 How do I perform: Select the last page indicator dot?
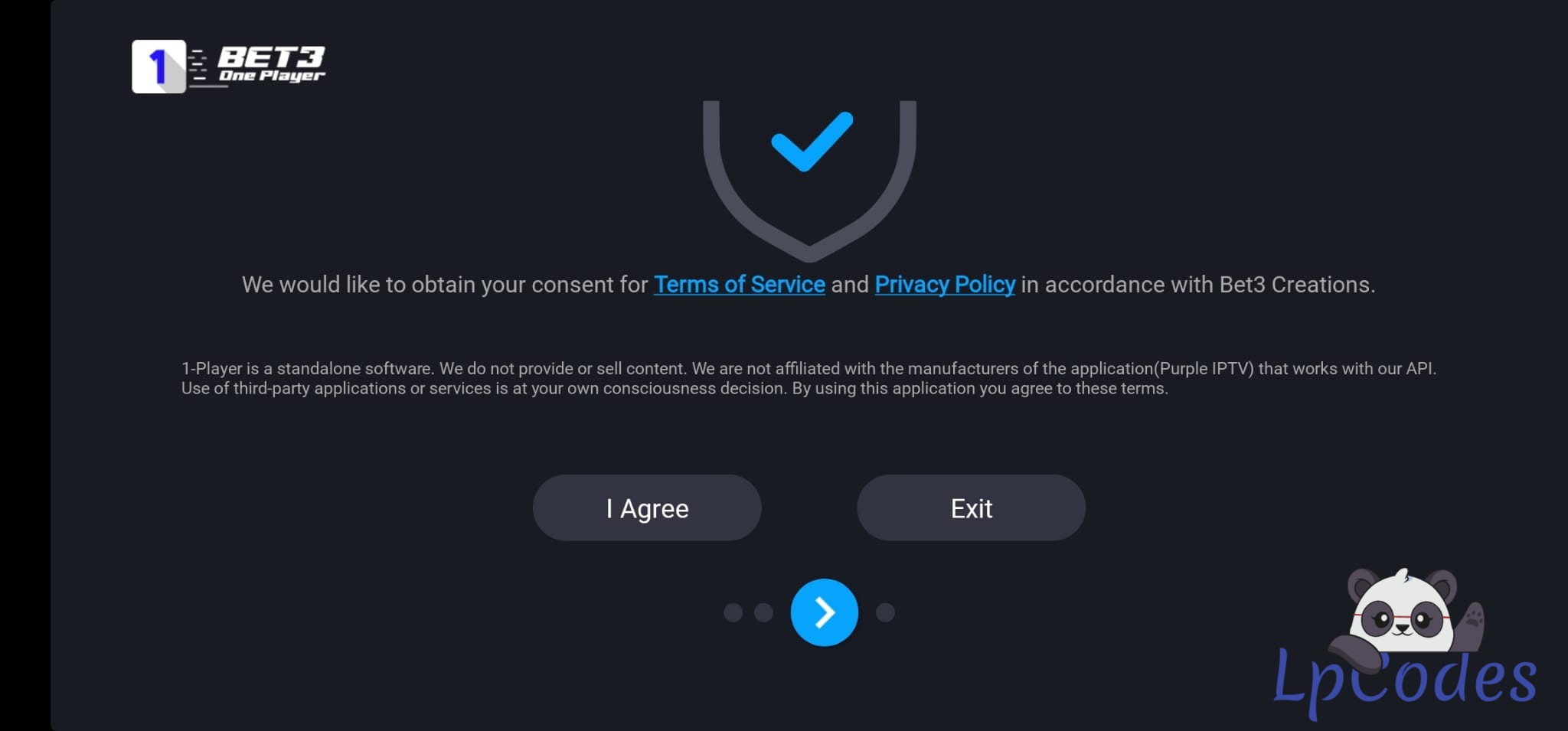[885, 612]
